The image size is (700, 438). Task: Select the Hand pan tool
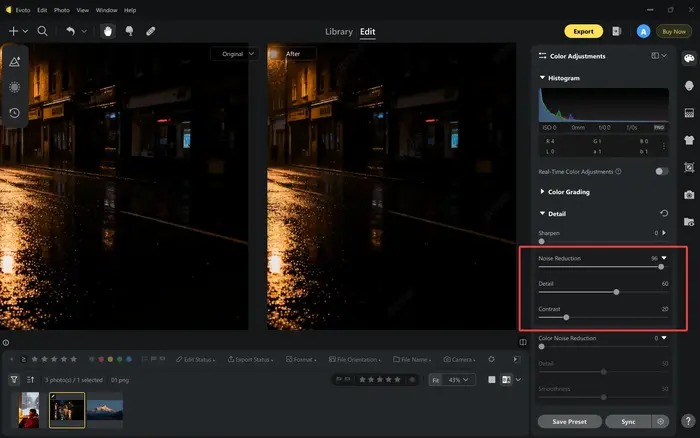pyautogui.click(x=108, y=31)
